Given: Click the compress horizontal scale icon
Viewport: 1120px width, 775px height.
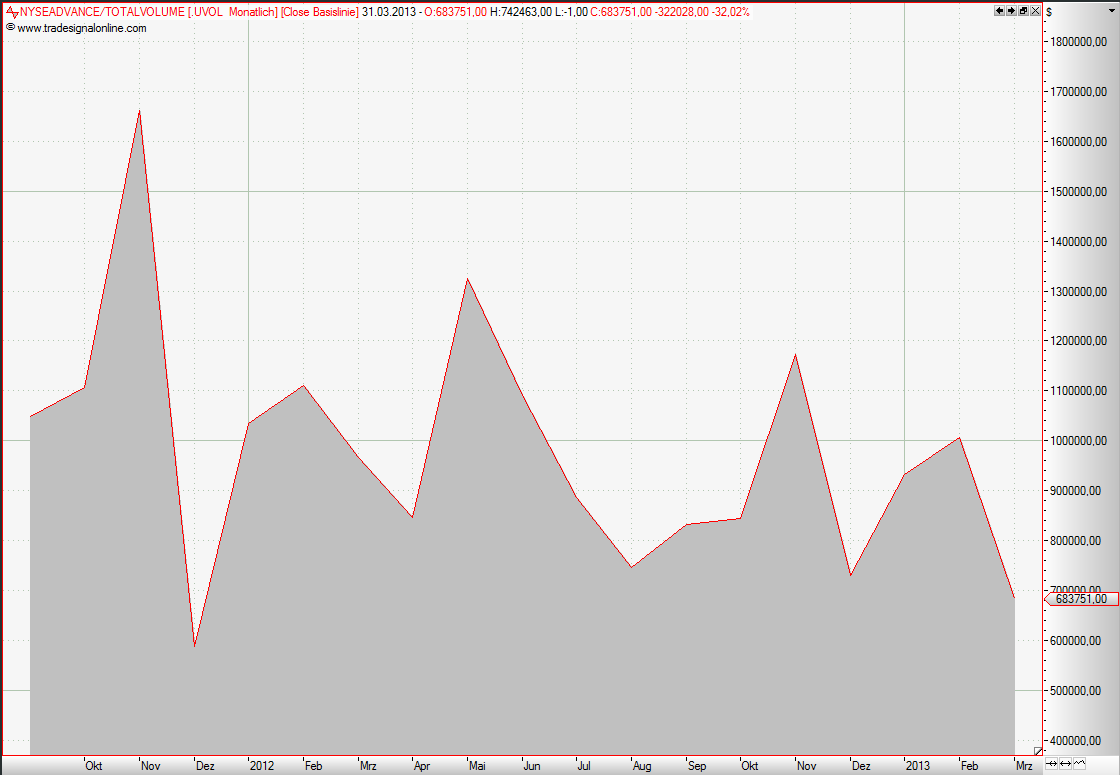Looking at the screenshot, I should [1052, 764].
